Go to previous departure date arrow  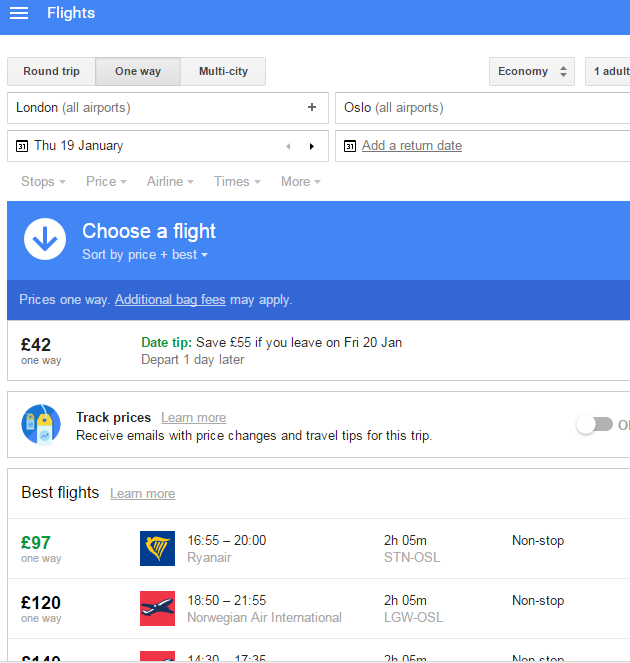pyautogui.click(x=288, y=146)
